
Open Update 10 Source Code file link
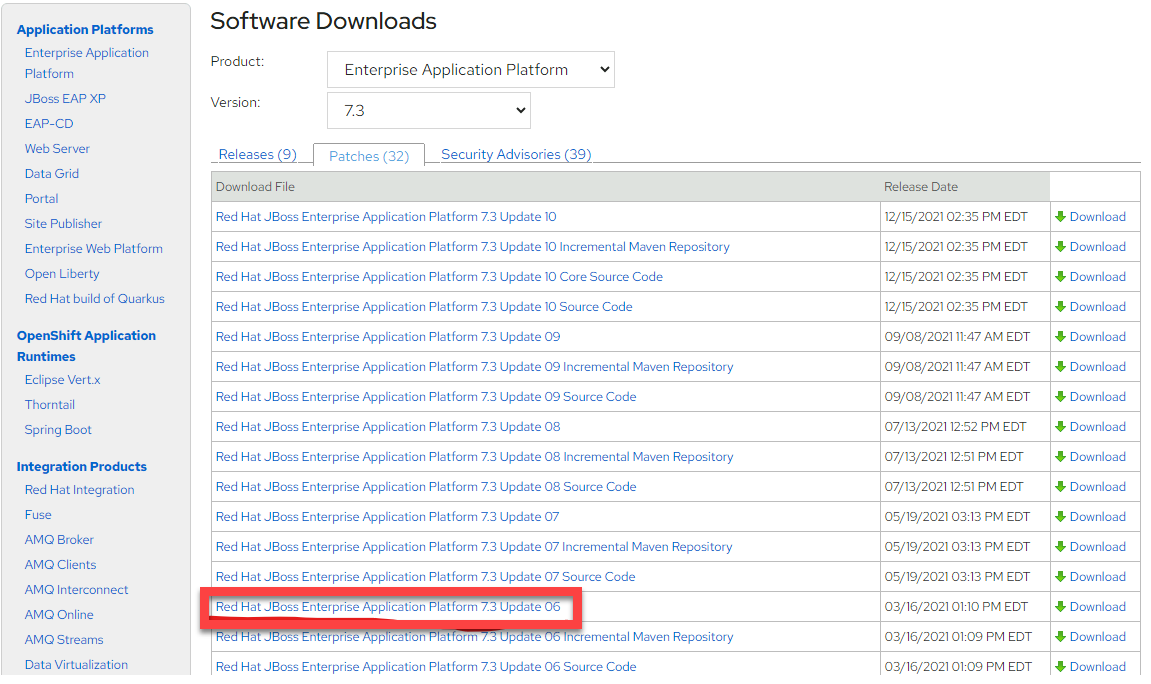[x=424, y=307]
